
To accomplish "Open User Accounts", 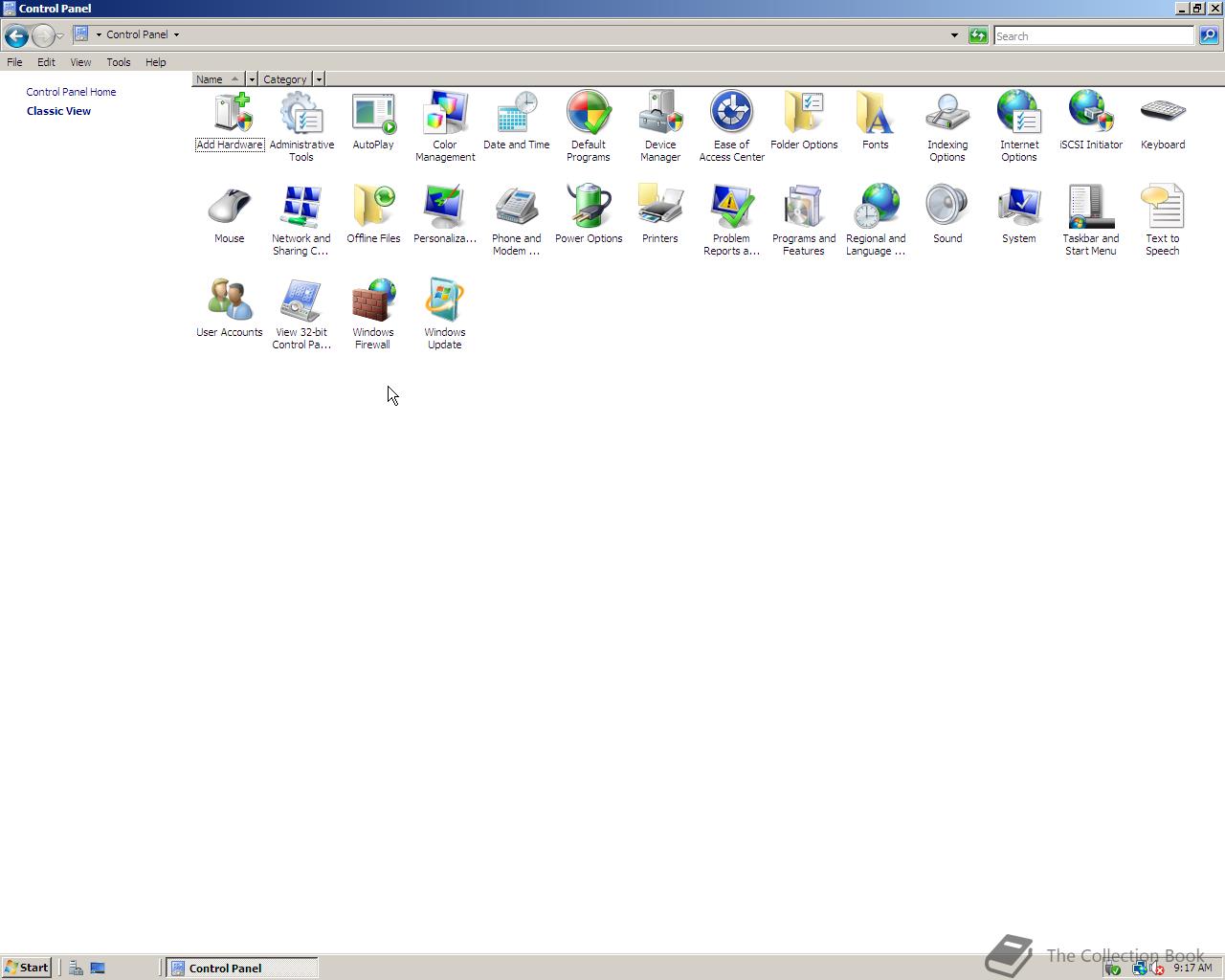I will click(230, 309).
